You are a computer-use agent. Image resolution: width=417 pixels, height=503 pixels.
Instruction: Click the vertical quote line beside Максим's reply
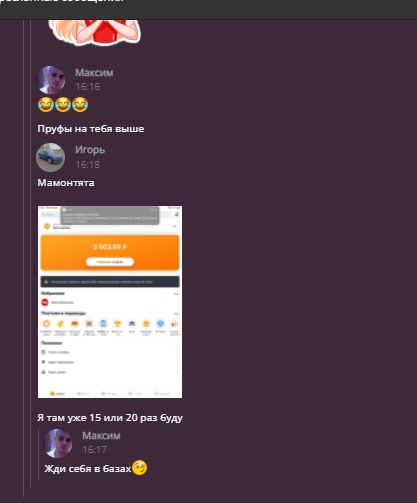38,455
